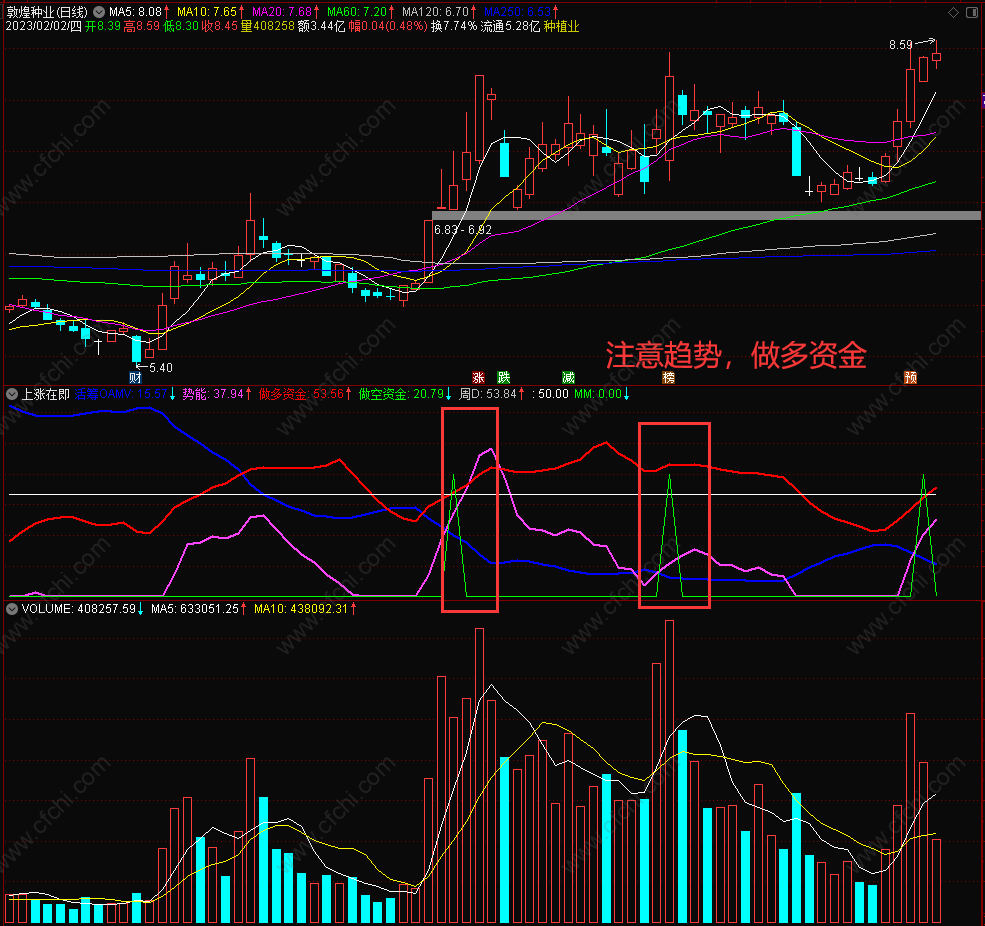The width and height of the screenshot is (985, 926).
Task: Click the 财 marker below the candlesticks
Action: point(135,378)
